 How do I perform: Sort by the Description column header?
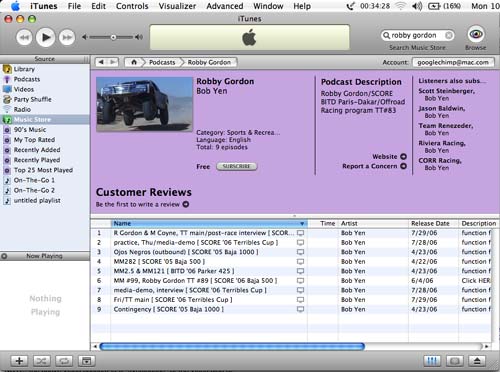[x=479, y=223]
